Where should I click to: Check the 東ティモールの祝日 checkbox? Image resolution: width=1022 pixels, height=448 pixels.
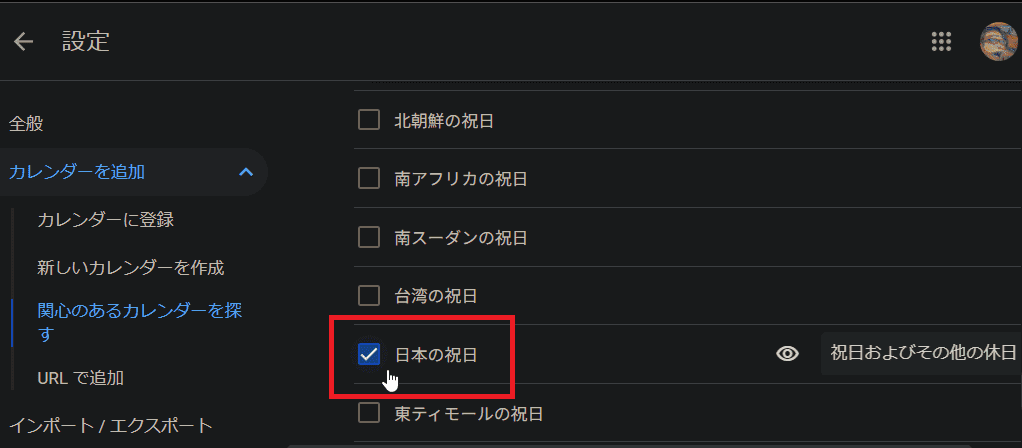click(x=369, y=412)
